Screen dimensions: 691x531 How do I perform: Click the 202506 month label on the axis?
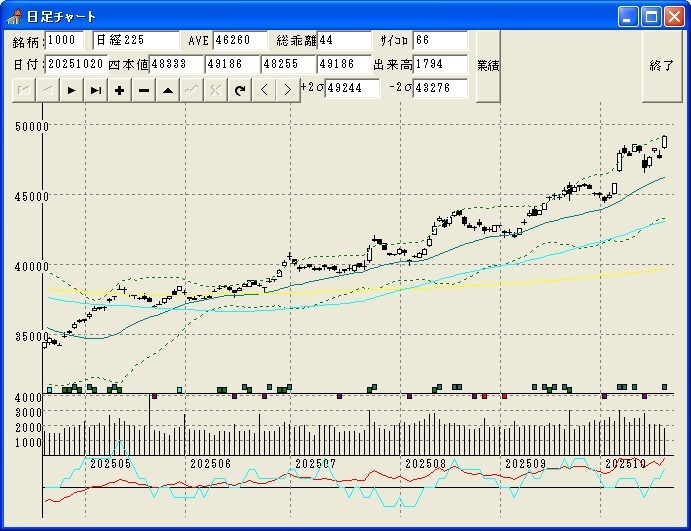coord(211,464)
